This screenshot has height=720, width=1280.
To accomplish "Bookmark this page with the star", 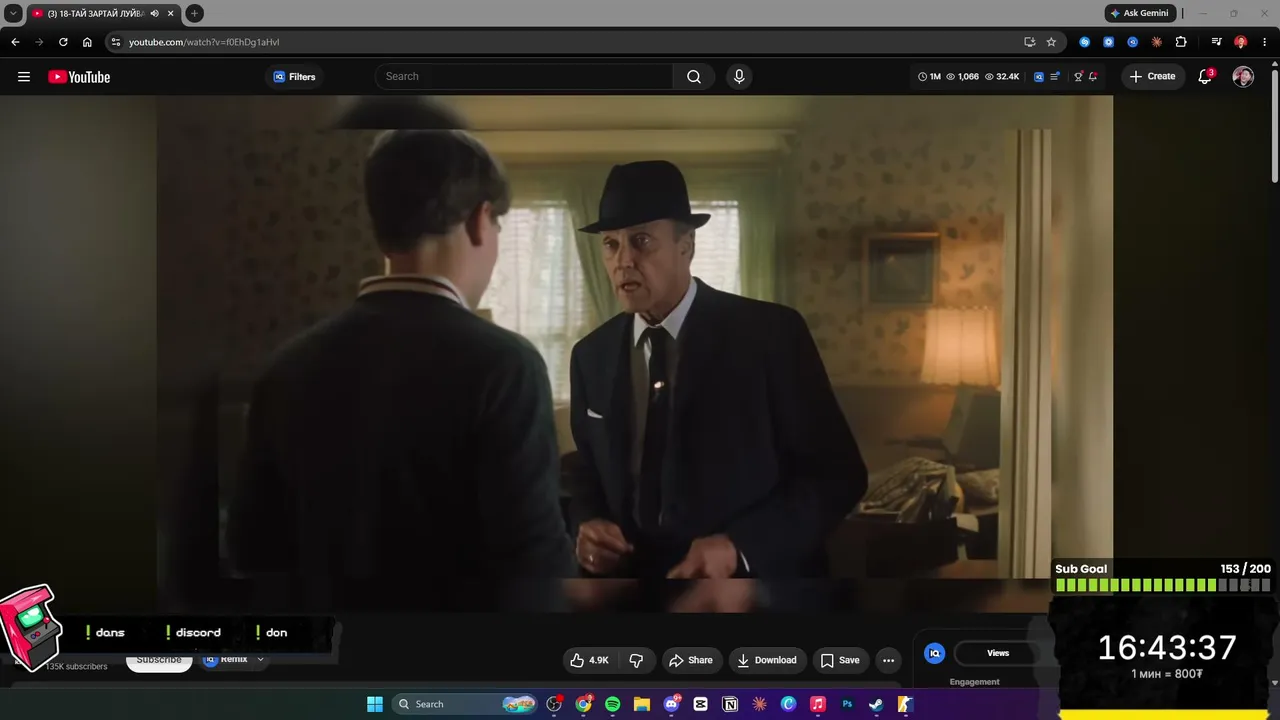I will (1051, 42).
